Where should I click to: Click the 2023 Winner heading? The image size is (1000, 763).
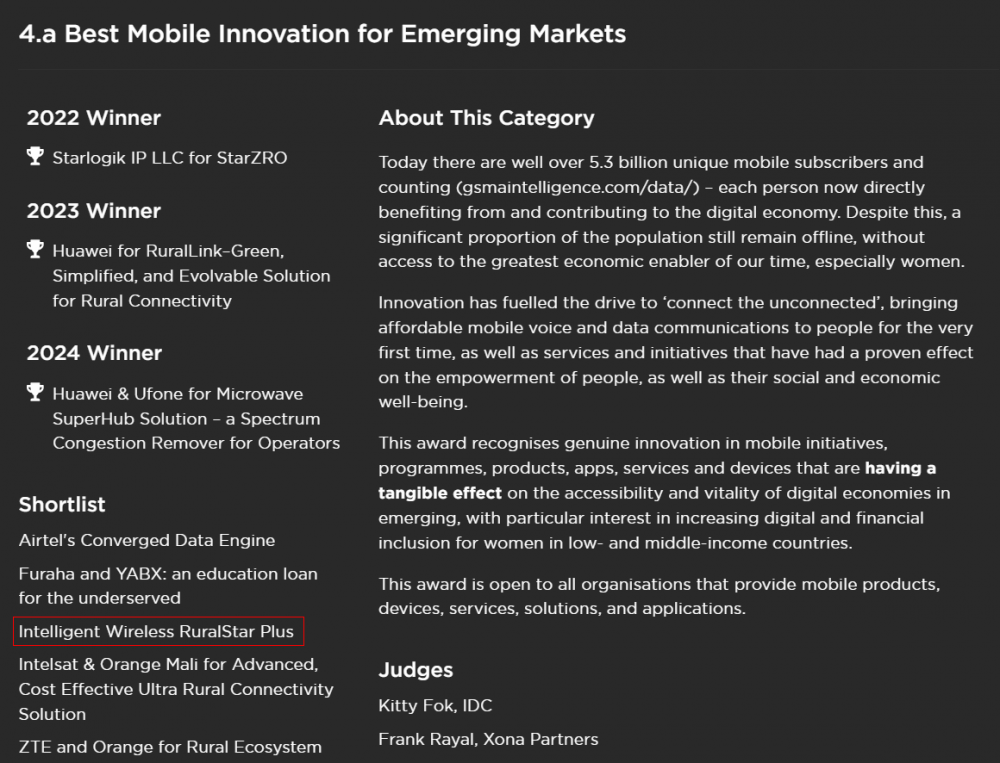(x=94, y=211)
